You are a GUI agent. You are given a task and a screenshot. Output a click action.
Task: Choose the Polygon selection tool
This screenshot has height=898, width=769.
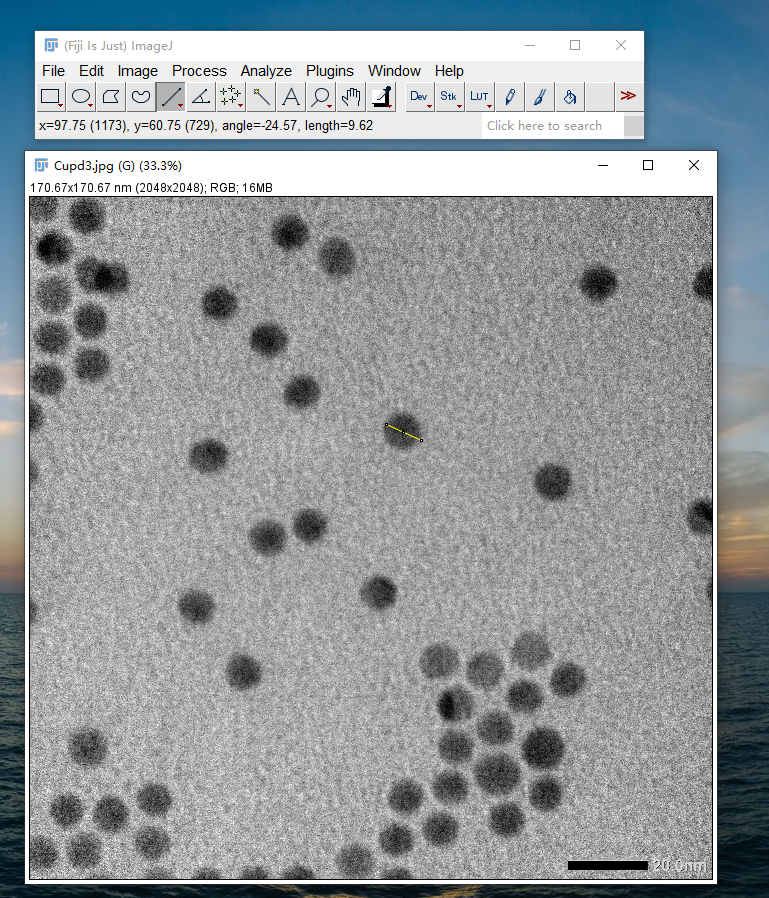[111, 97]
